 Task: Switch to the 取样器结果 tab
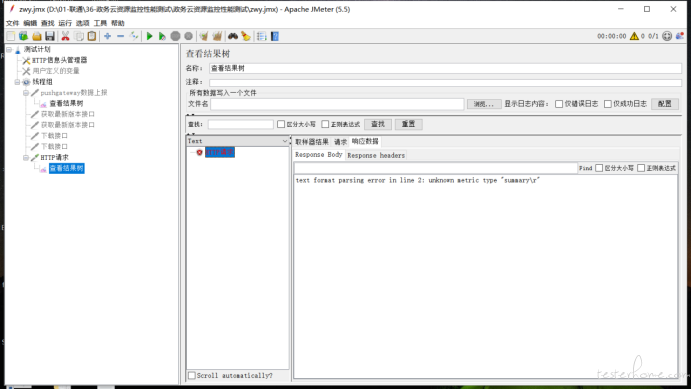pos(312,142)
